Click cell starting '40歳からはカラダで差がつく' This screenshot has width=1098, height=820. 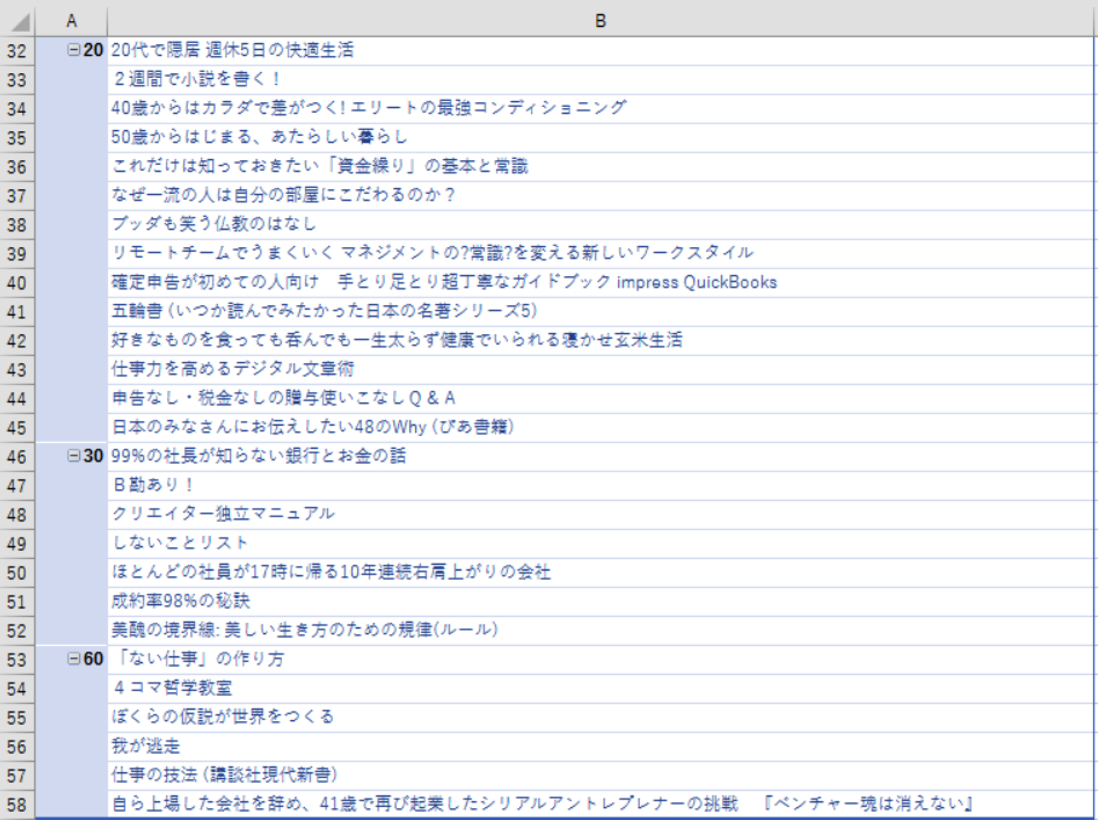coord(600,109)
